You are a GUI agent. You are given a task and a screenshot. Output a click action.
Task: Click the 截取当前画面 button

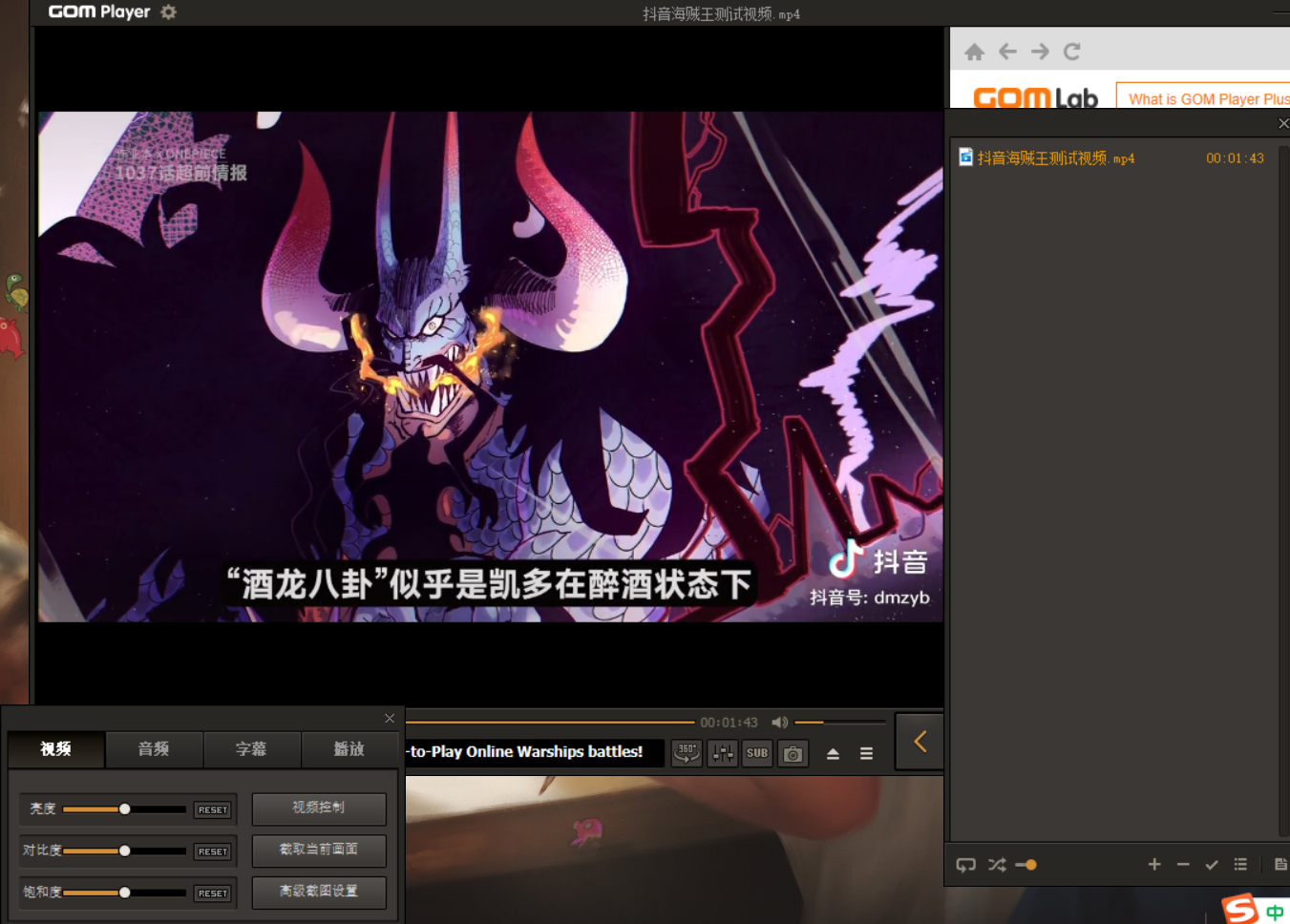(319, 850)
